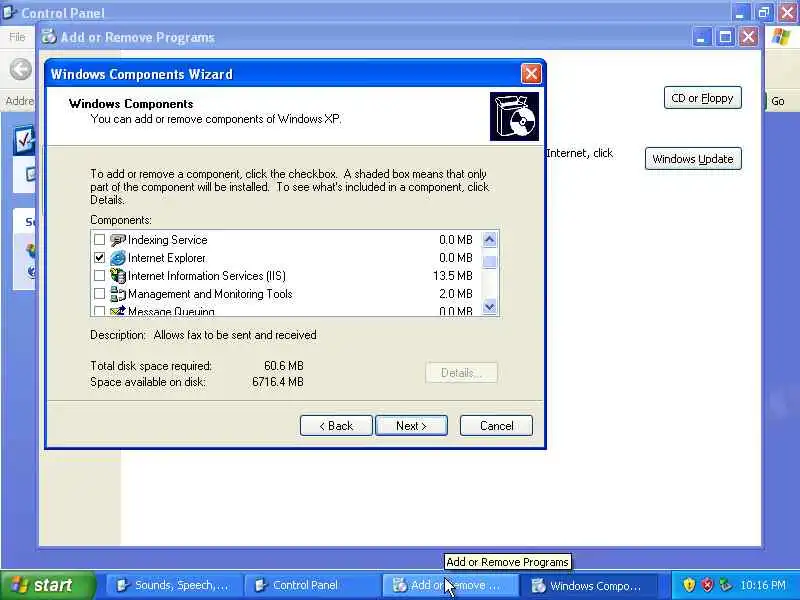Switch to Add or Remove taskbar button
This screenshot has height=600, width=800.
449,585
